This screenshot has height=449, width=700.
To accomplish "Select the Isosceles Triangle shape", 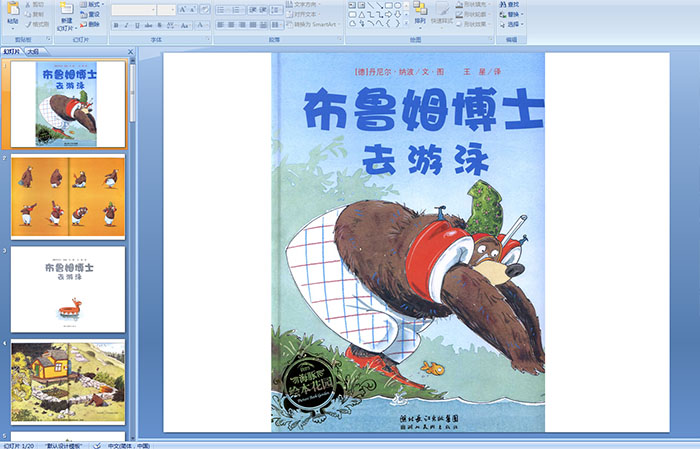I will point(362,15).
